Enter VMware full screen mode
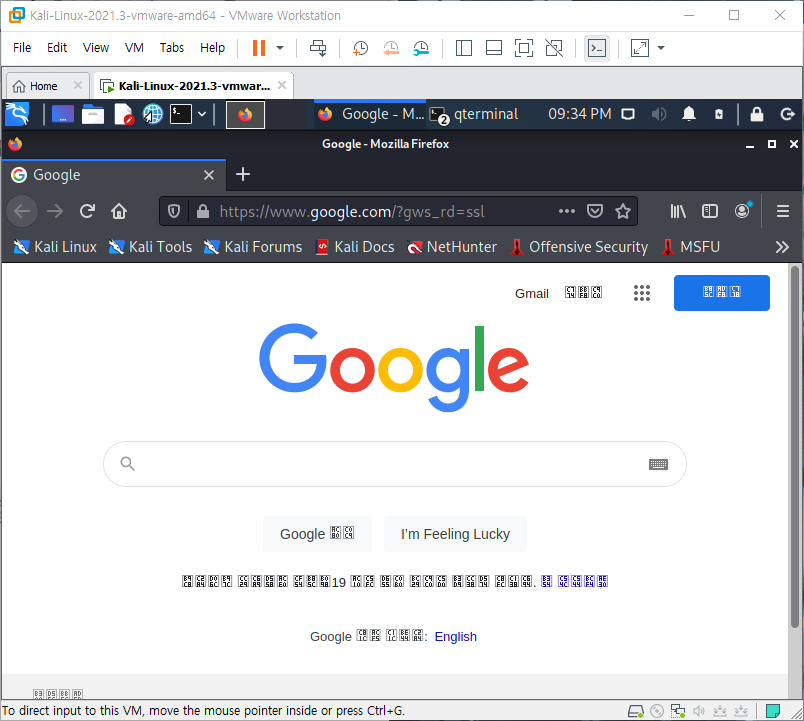 click(524, 48)
